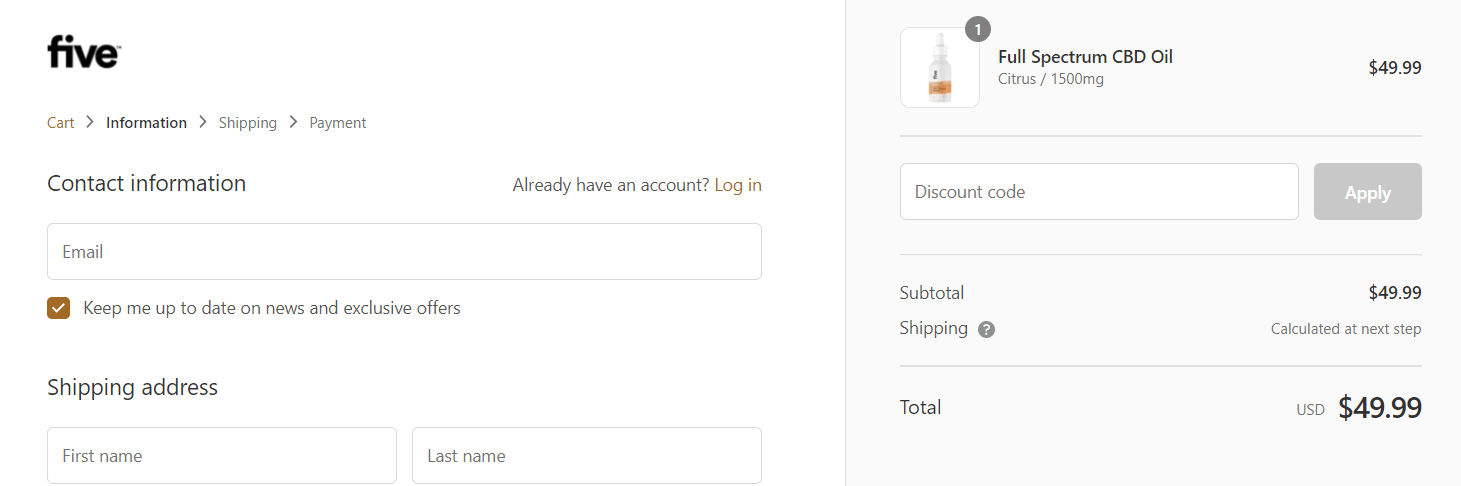Image resolution: width=1461 pixels, height=486 pixels.
Task: Click chevron between Shipping and Payment
Action: coord(293,122)
